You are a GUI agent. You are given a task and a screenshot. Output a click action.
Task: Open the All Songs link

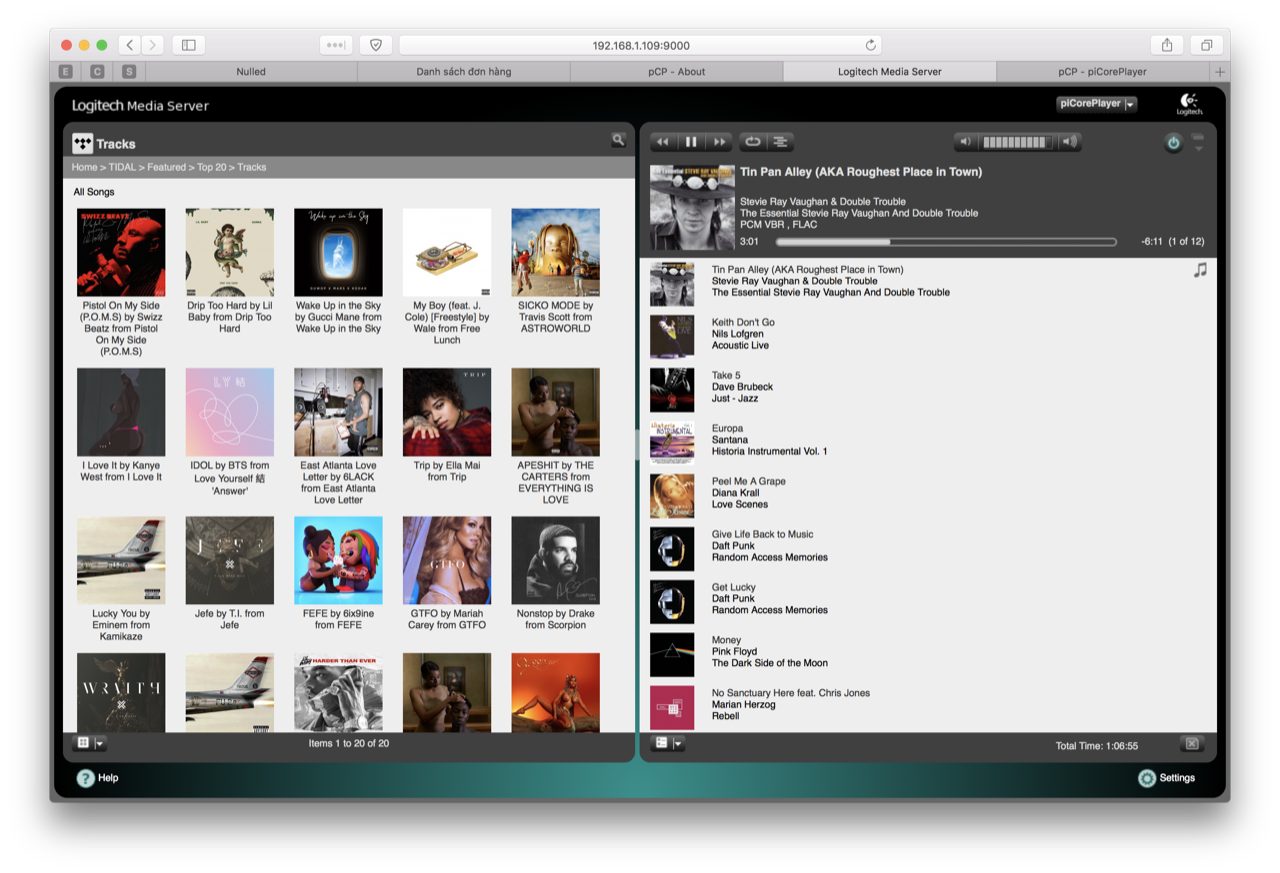click(x=94, y=192)
